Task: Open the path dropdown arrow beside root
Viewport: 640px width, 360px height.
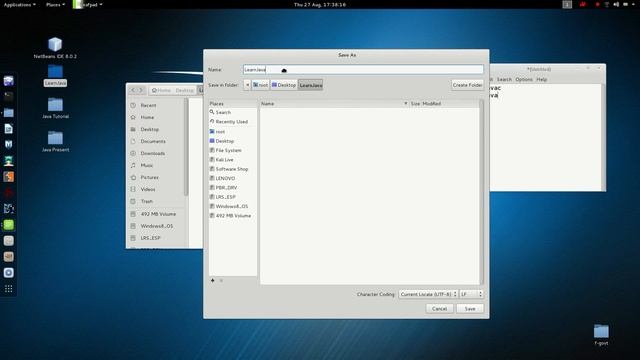Action: pyautogui.click(x=247, y=85)
